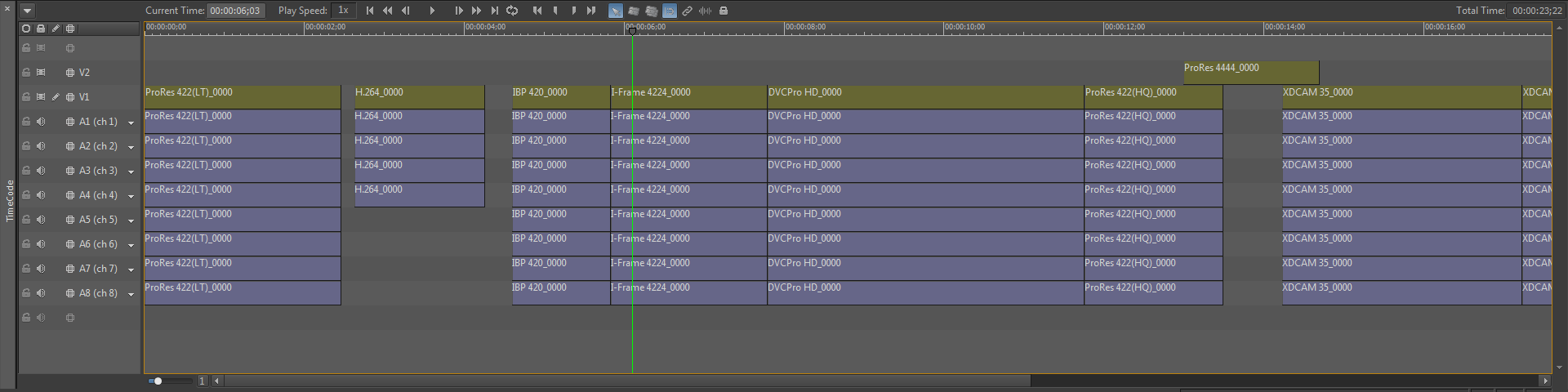This screenshot has height=392, width=1568.
Task: Step back one frame
Action: [x=406, y=11]
